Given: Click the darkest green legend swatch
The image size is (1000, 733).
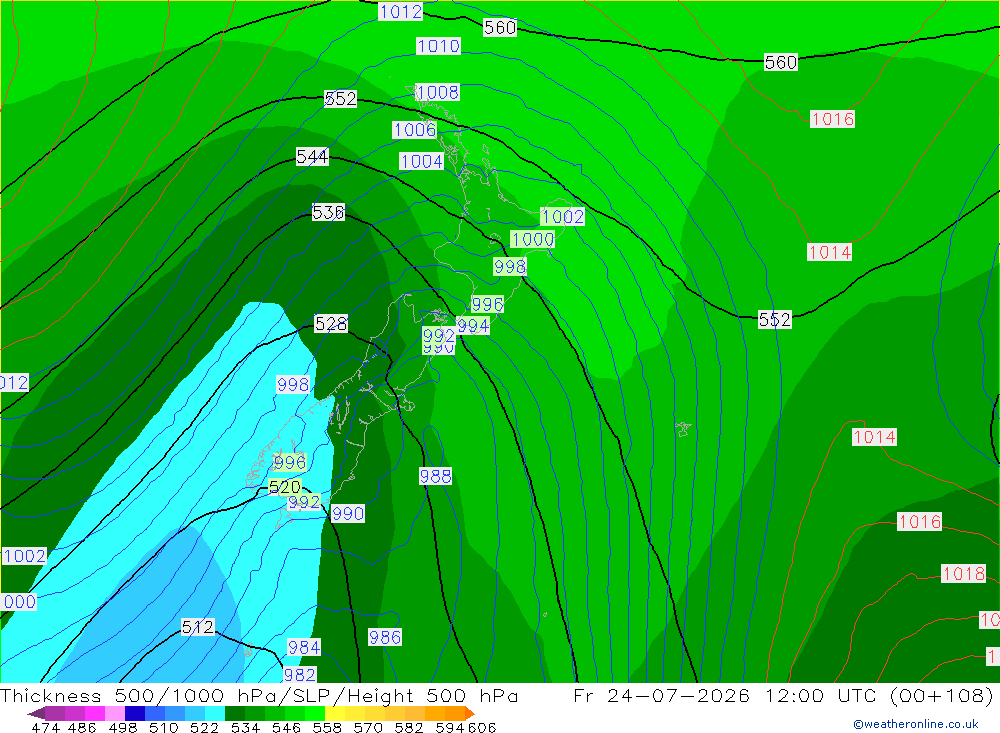Looking at the screenshot, I should click(235, 713).
